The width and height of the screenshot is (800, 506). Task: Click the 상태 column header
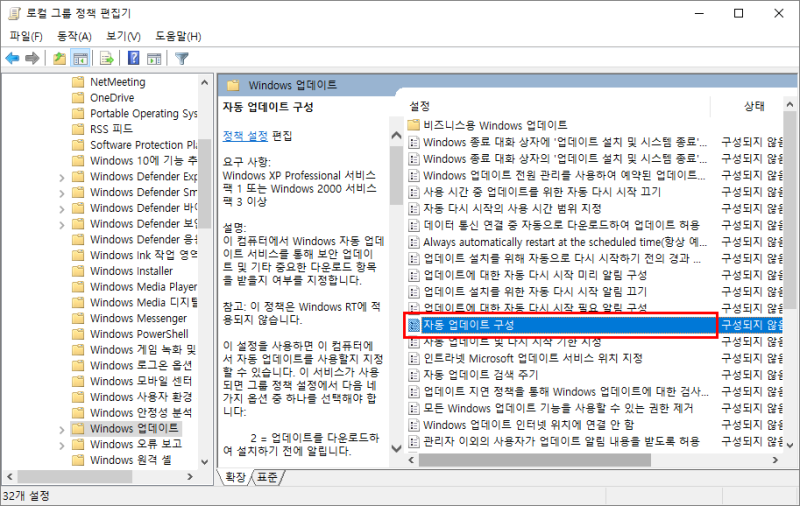coord(755,106)
